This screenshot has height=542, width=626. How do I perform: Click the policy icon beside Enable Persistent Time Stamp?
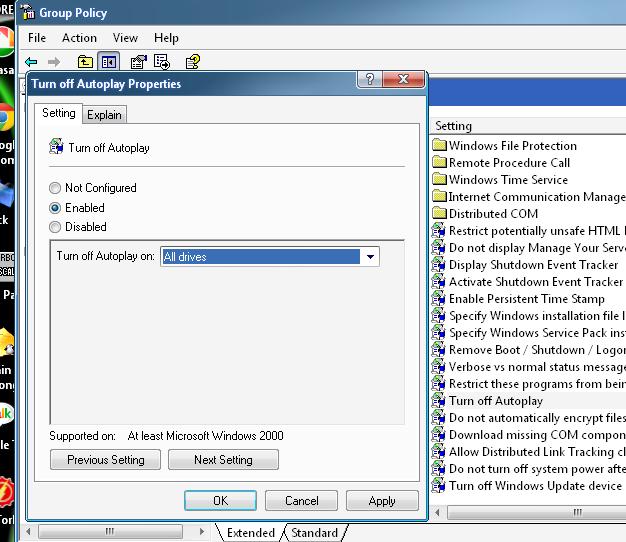click(x=438, y=298)
